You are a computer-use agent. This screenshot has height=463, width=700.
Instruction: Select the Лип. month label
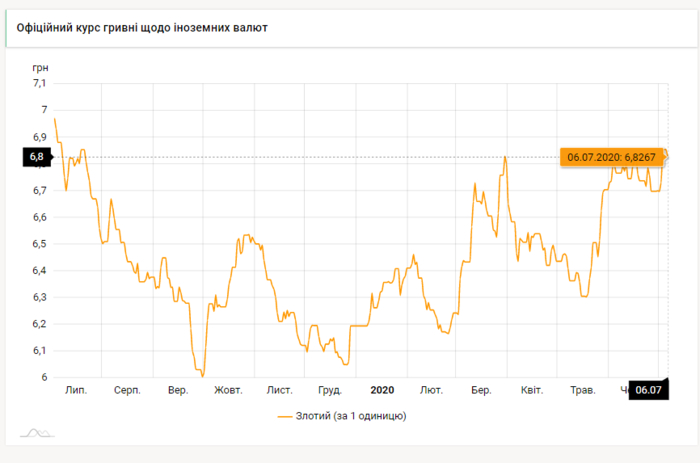click(76, 390)
